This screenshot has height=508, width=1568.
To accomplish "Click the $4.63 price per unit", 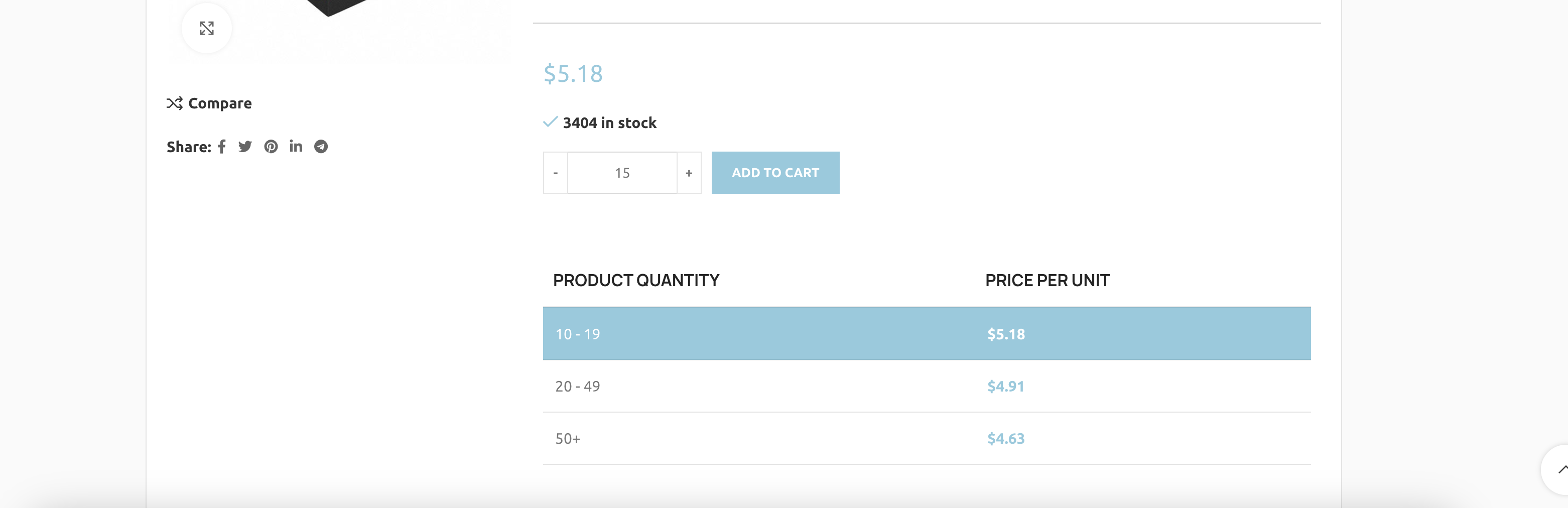I will (1005, 439).
